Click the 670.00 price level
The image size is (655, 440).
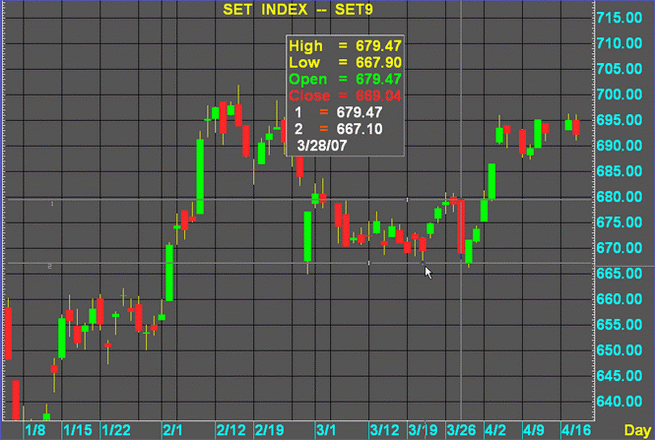click(619, 248)
